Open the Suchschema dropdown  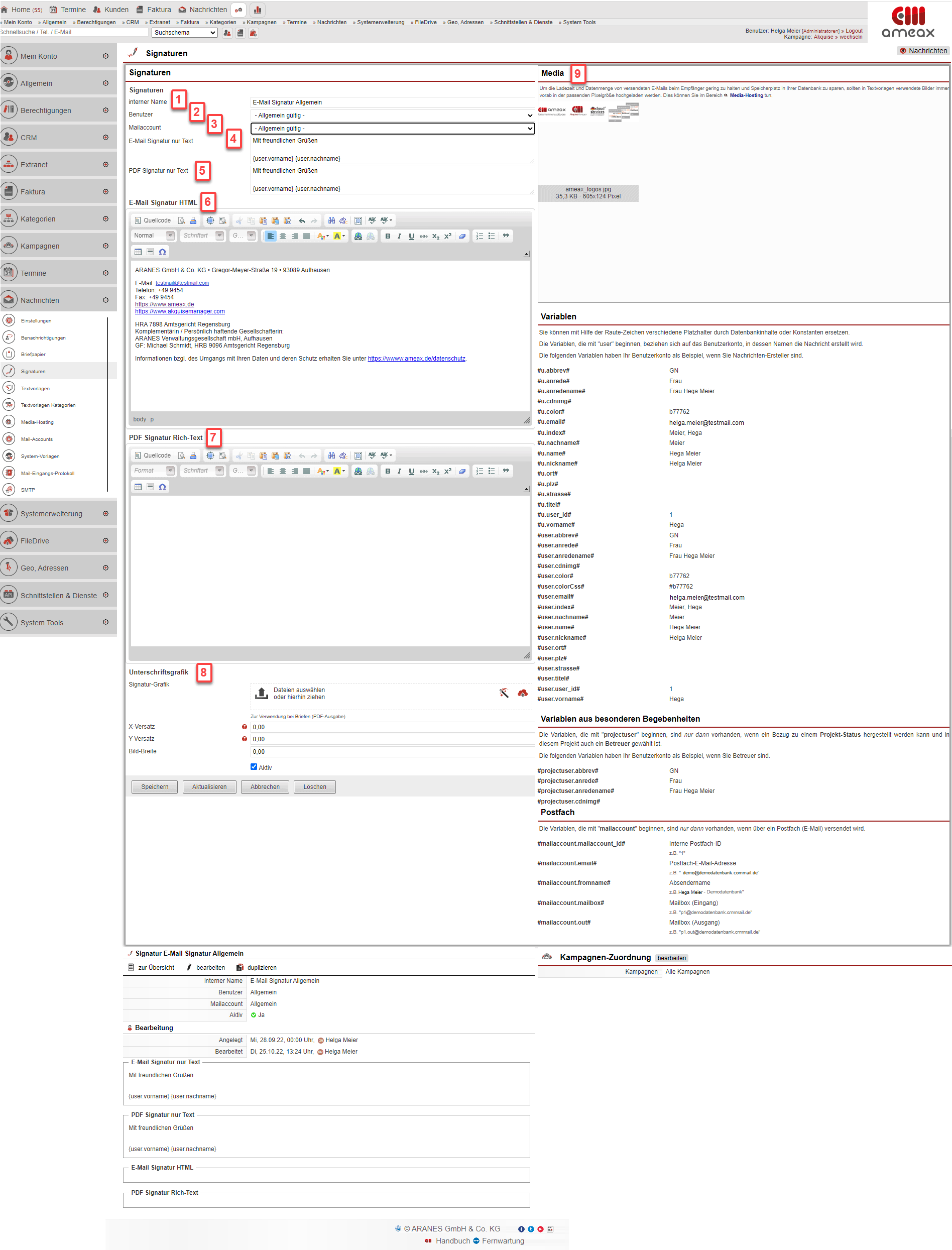tap(185, 33)
